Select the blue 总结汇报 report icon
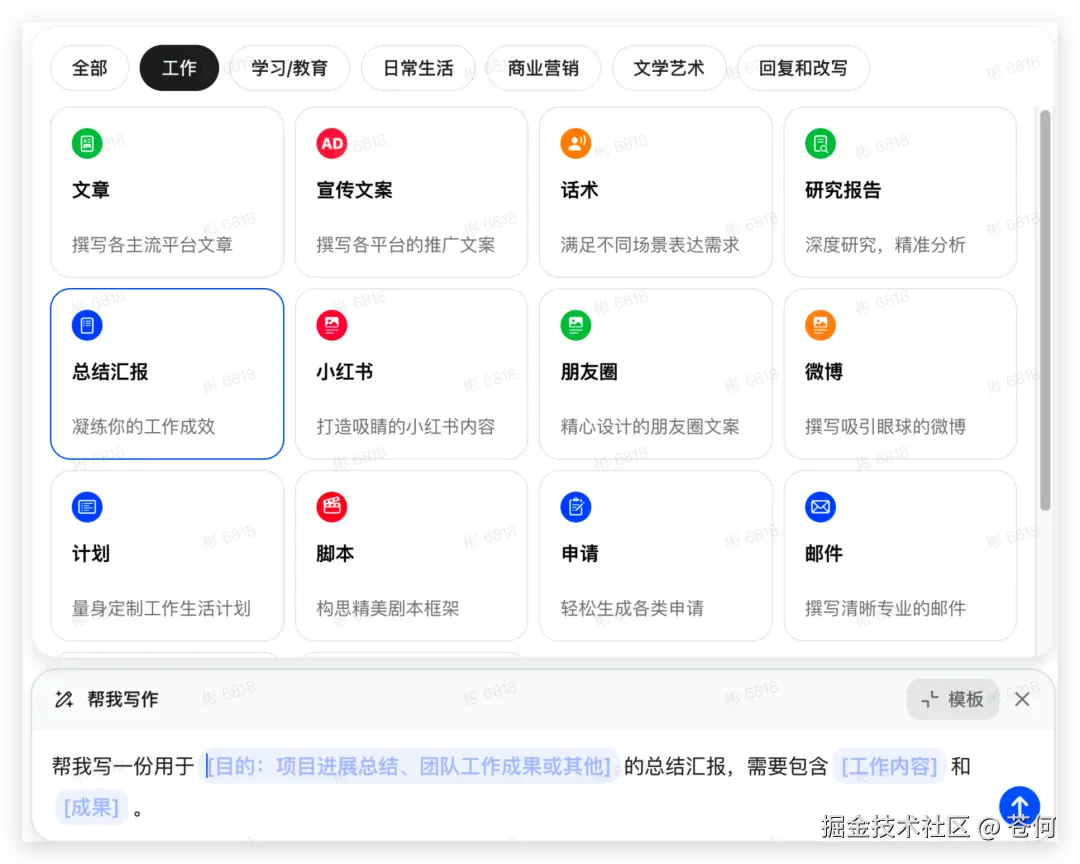 coord(87,325)
